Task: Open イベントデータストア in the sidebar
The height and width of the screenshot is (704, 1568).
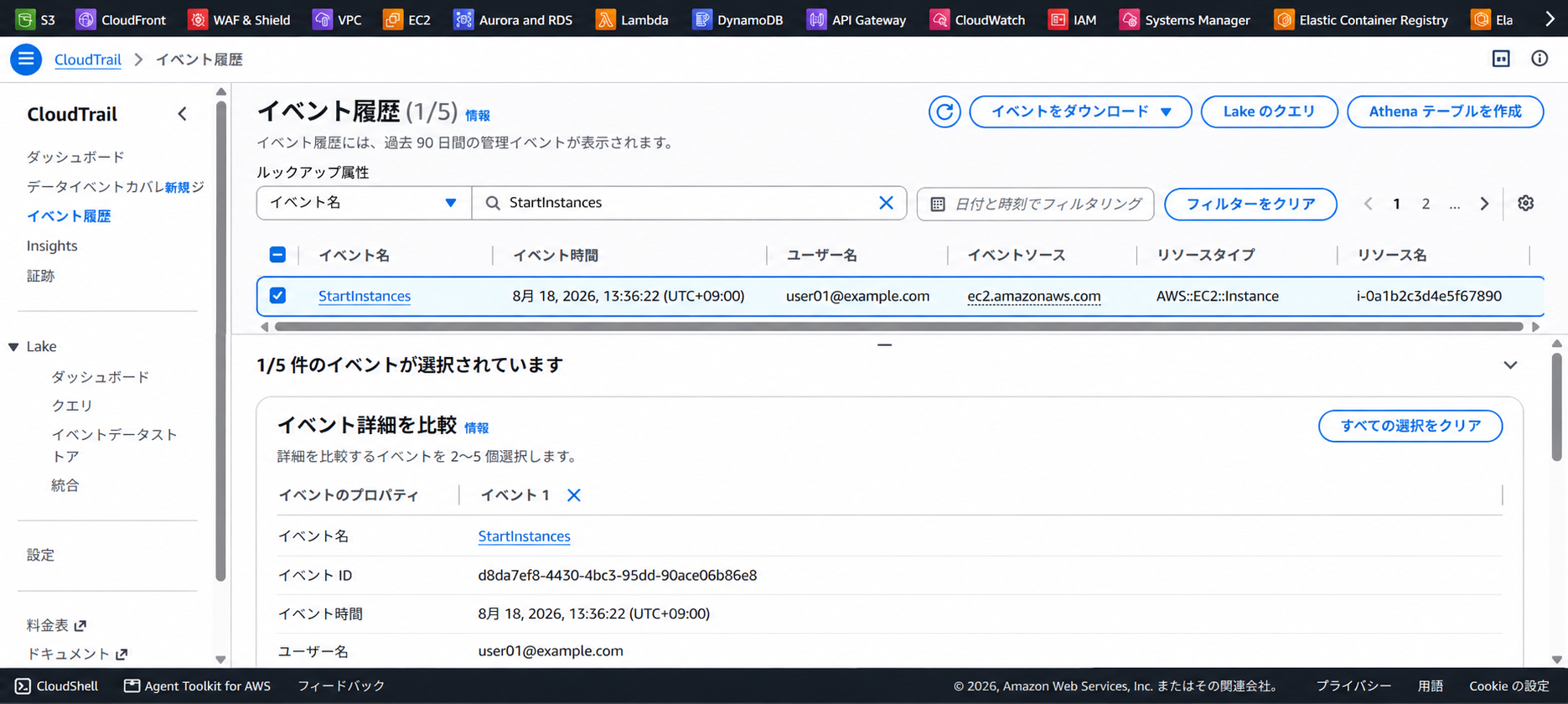Action: pos(115,445)
